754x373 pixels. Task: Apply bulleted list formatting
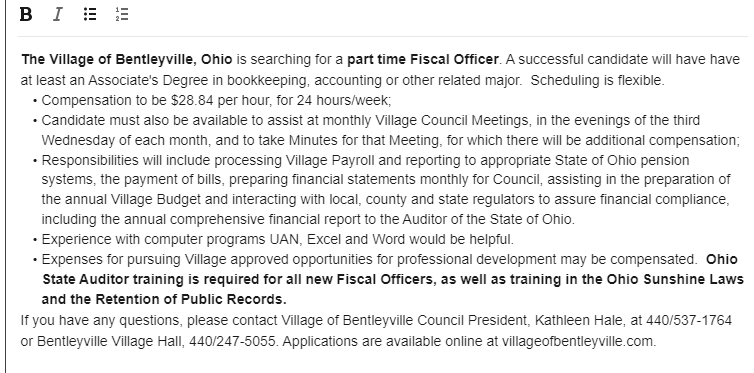coord(90,14)
